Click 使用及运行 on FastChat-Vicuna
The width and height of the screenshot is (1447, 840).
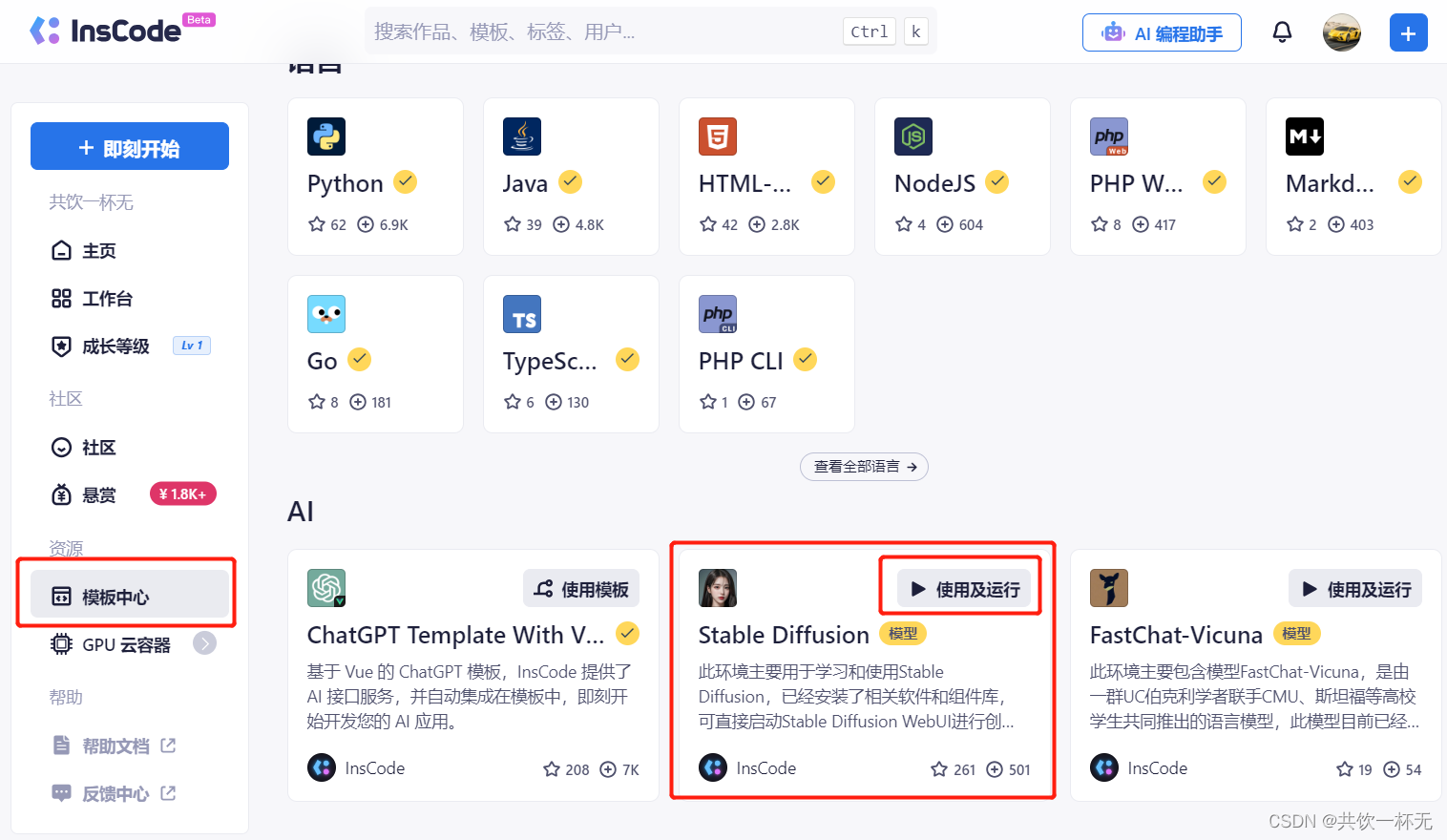(x=1355, y=589)
